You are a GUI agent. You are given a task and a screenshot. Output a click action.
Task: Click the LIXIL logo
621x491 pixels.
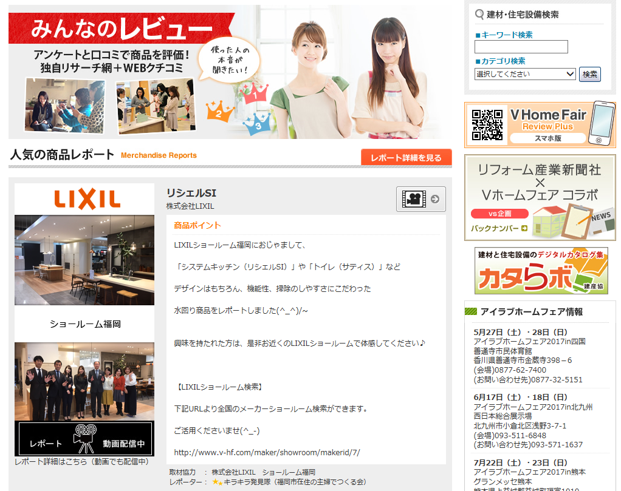click(x=87, y=199)
